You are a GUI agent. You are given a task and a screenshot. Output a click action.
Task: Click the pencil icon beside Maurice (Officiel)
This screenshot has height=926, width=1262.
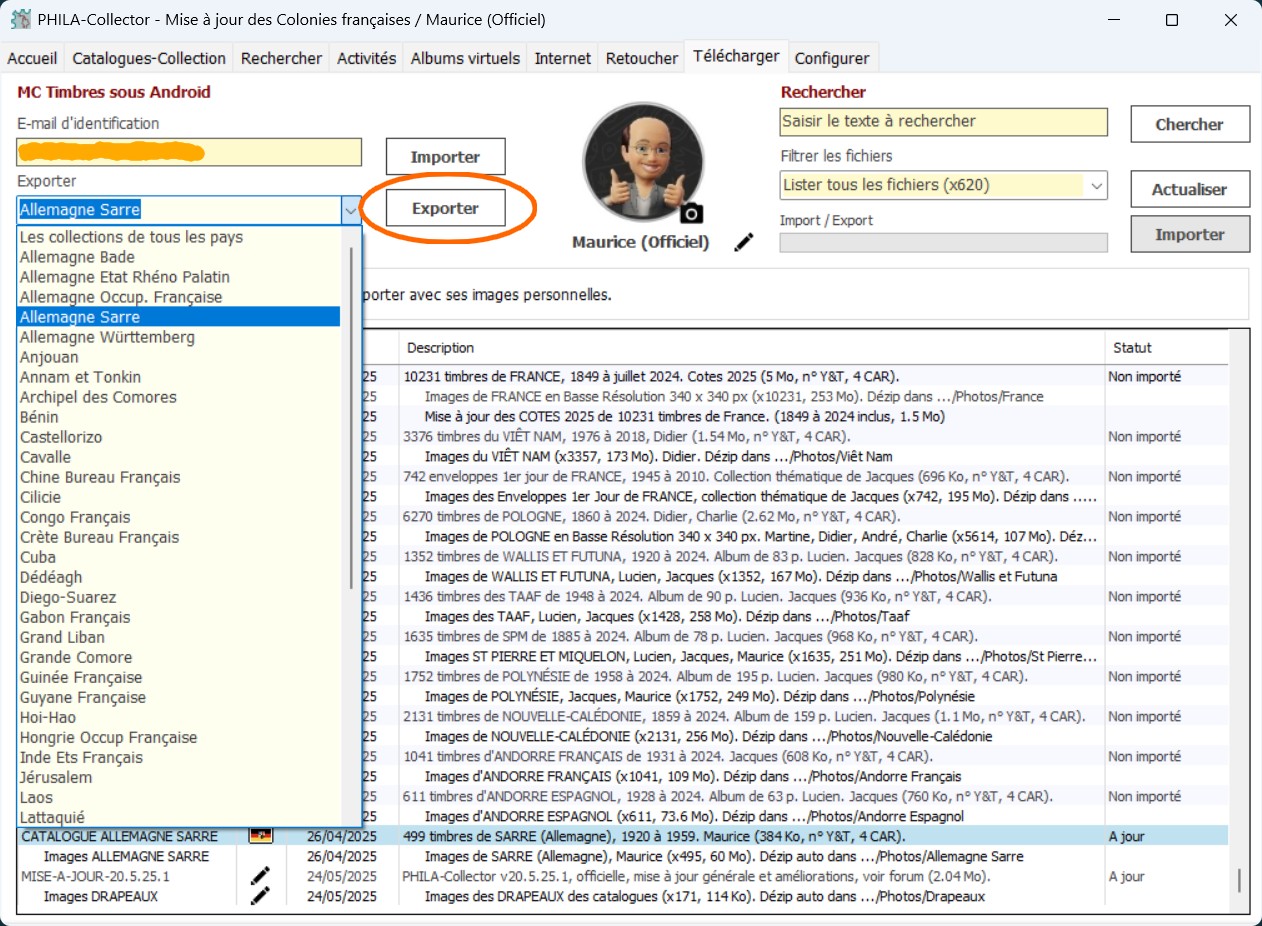point(744,241)
